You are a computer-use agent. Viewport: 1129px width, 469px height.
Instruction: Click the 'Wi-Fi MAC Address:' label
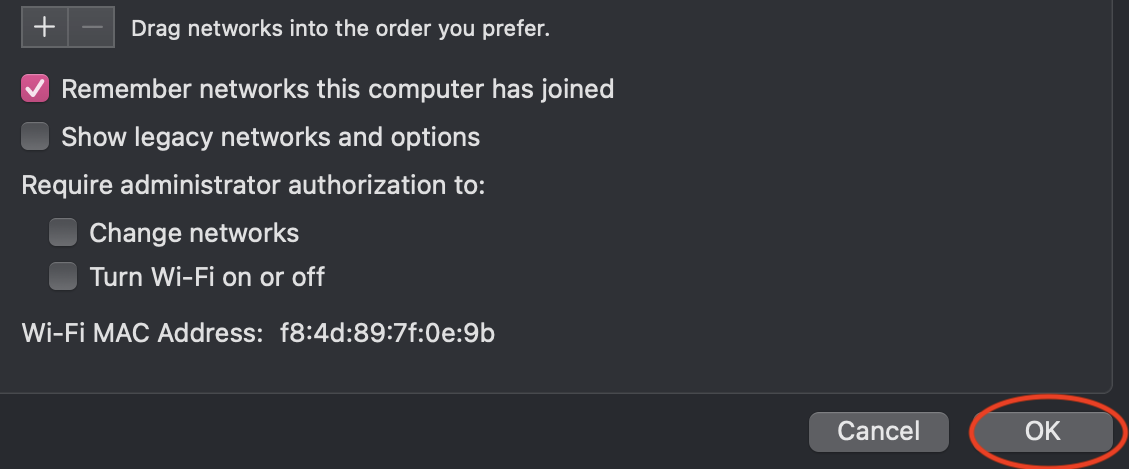click(142, 332)
